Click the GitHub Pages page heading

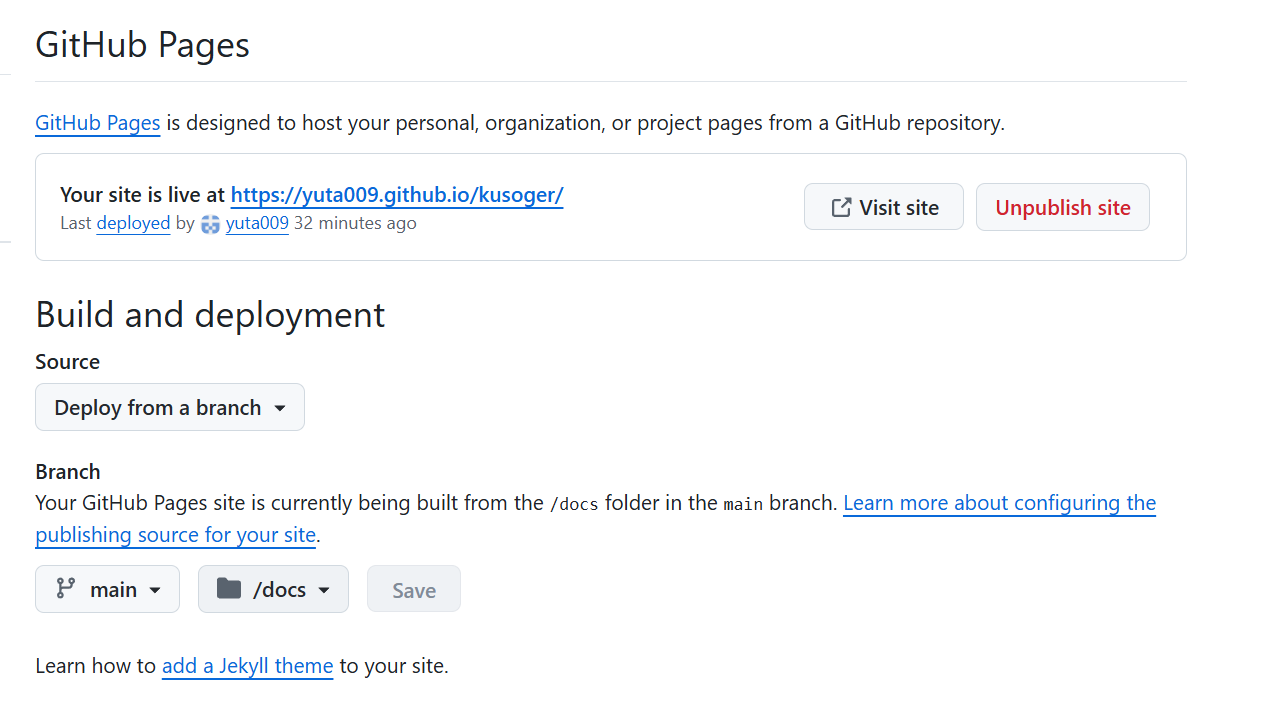point(142,45)
